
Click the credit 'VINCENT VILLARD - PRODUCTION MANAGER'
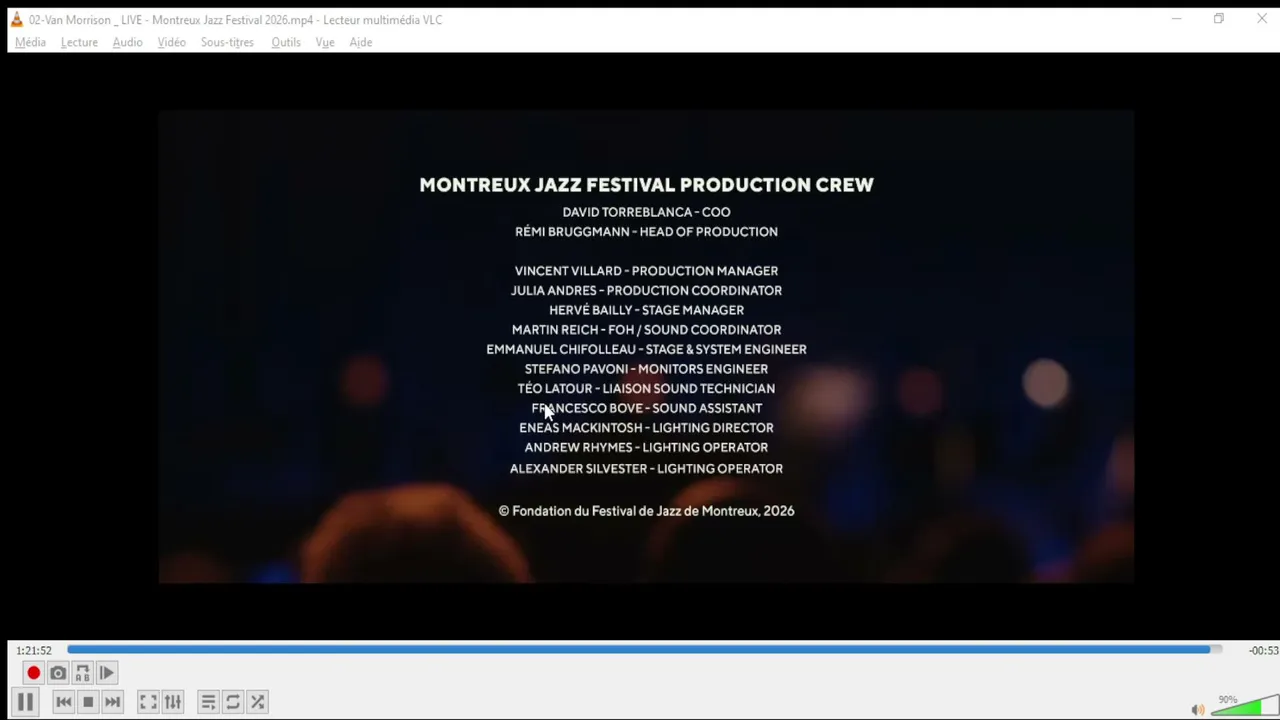646,271
